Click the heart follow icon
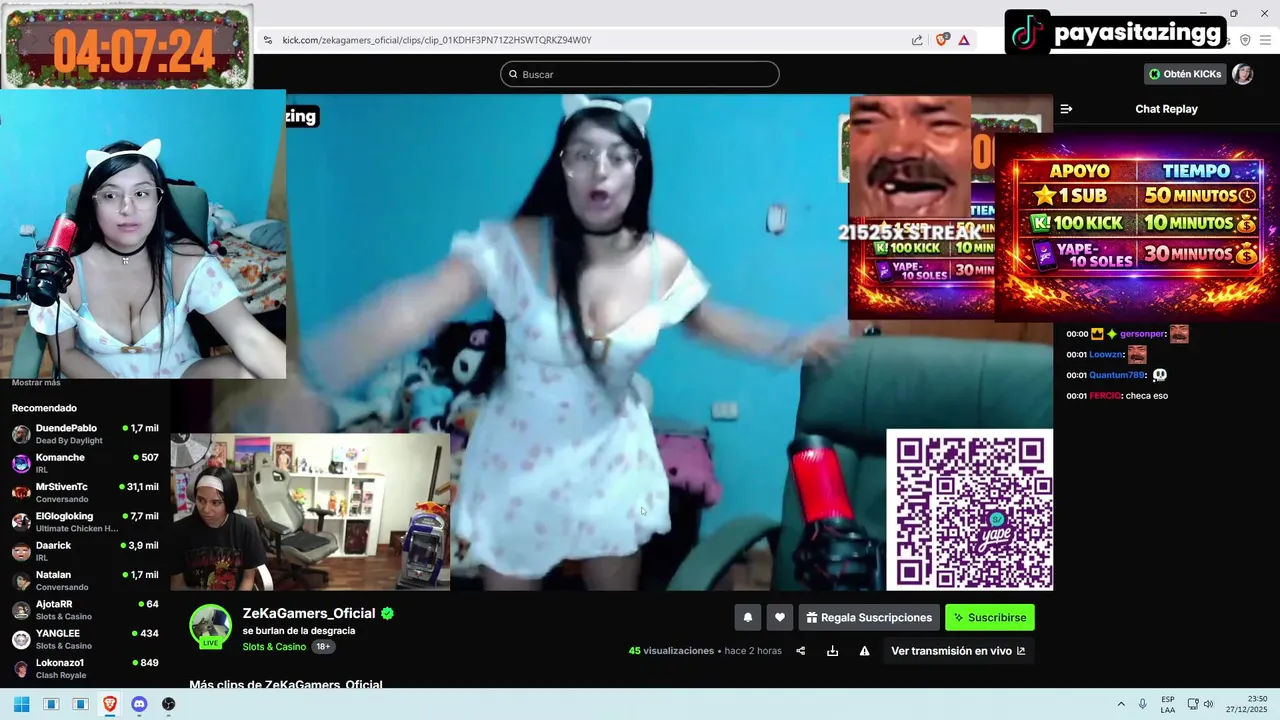Image resolution: width=1280 pixels, height=720 pixels. (x=780, y=618)
